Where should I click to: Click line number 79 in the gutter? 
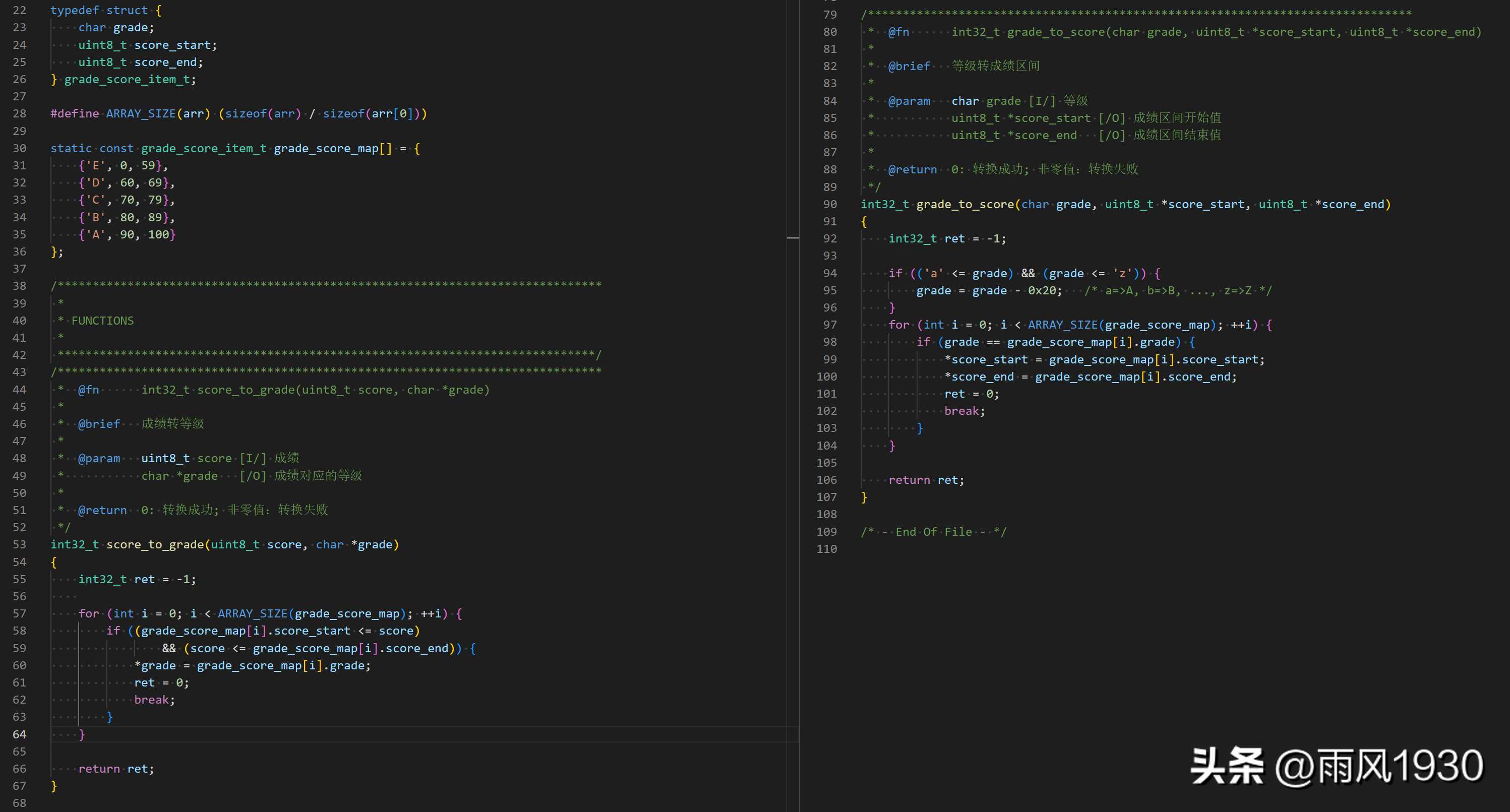(830, 15)
